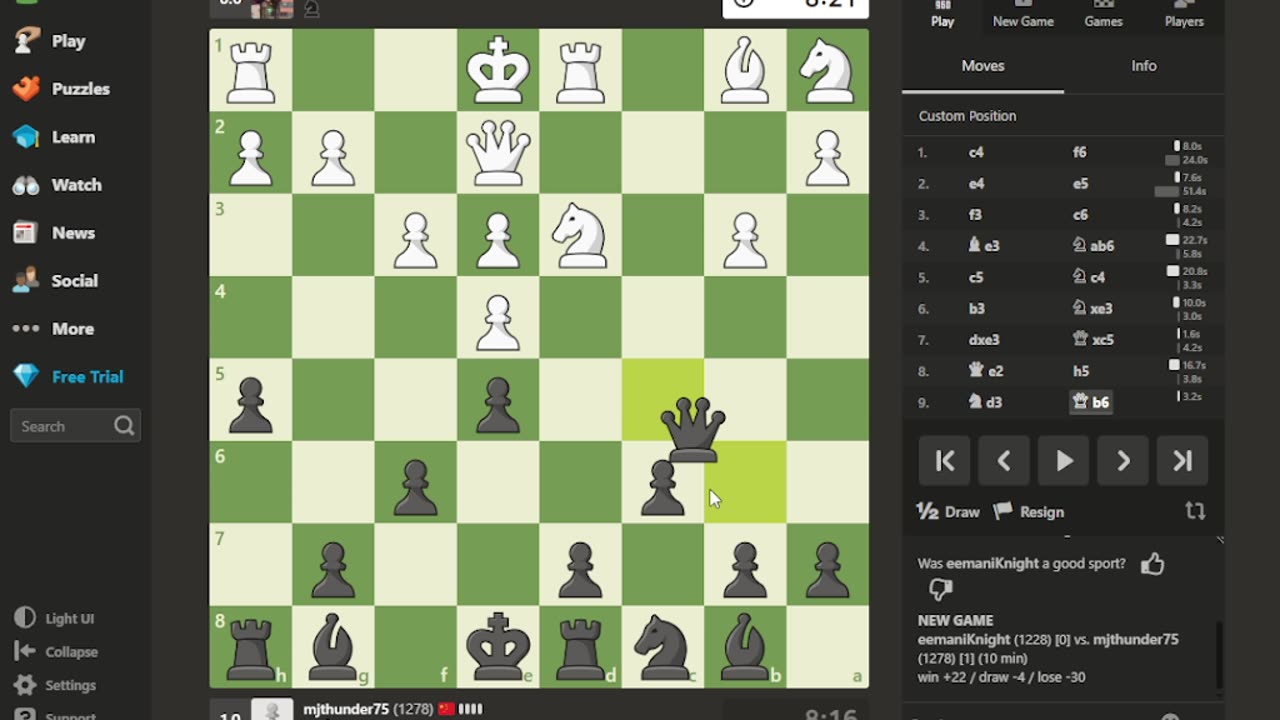Click mjthunder75's avatar thumbnail
The height and width of the screenshot is (720, 1280).
point(271,709)
